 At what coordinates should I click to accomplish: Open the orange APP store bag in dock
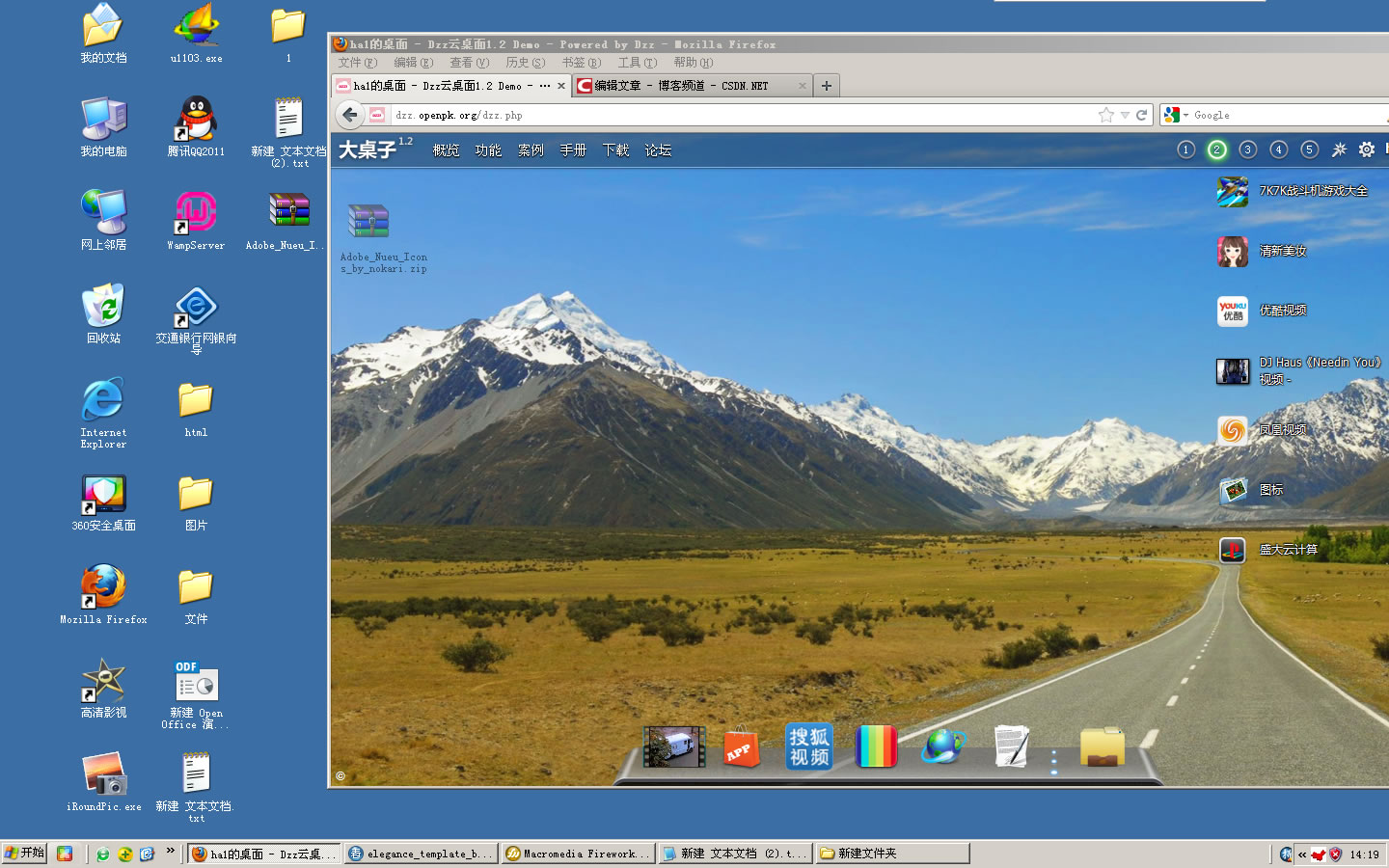(741, 746)
